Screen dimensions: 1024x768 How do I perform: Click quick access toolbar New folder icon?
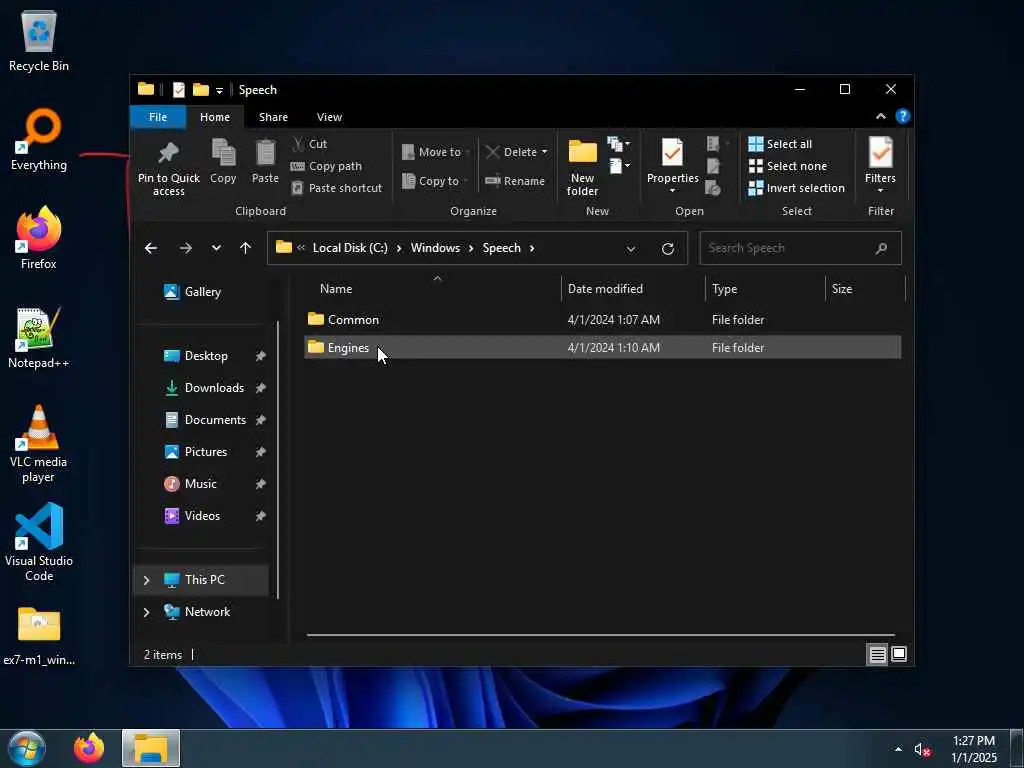click(201, 89)
